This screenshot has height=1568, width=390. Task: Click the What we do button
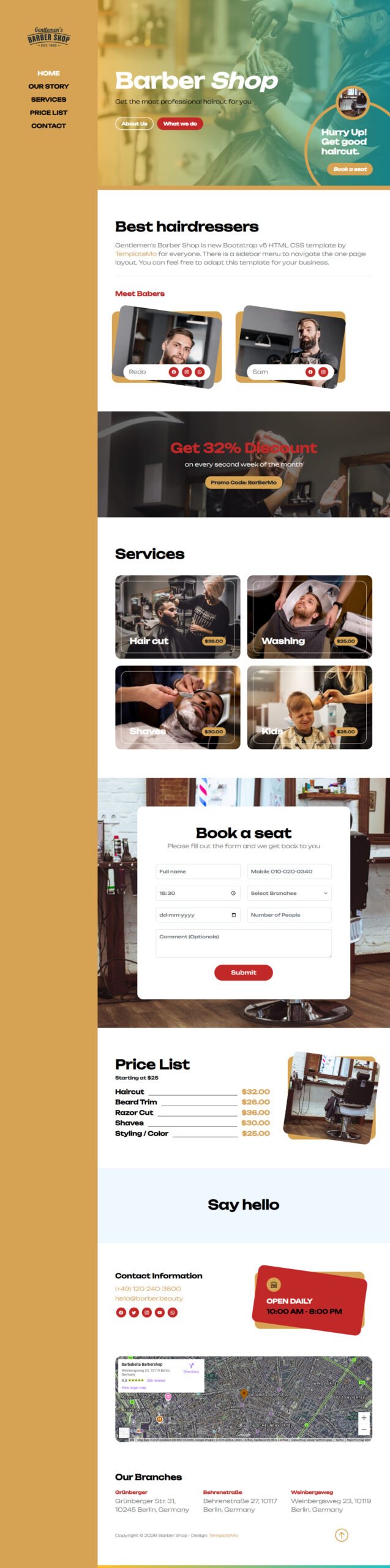pos(180,124)
